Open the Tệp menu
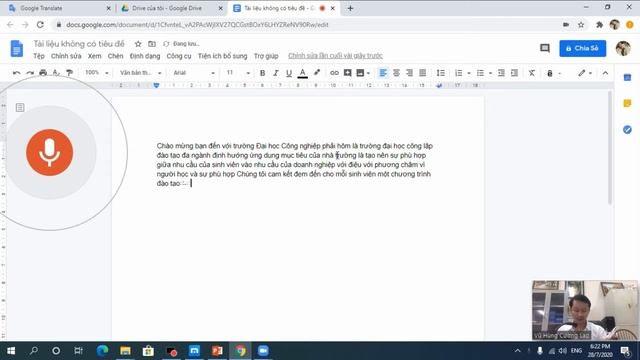640x360 pixels. 39,56
